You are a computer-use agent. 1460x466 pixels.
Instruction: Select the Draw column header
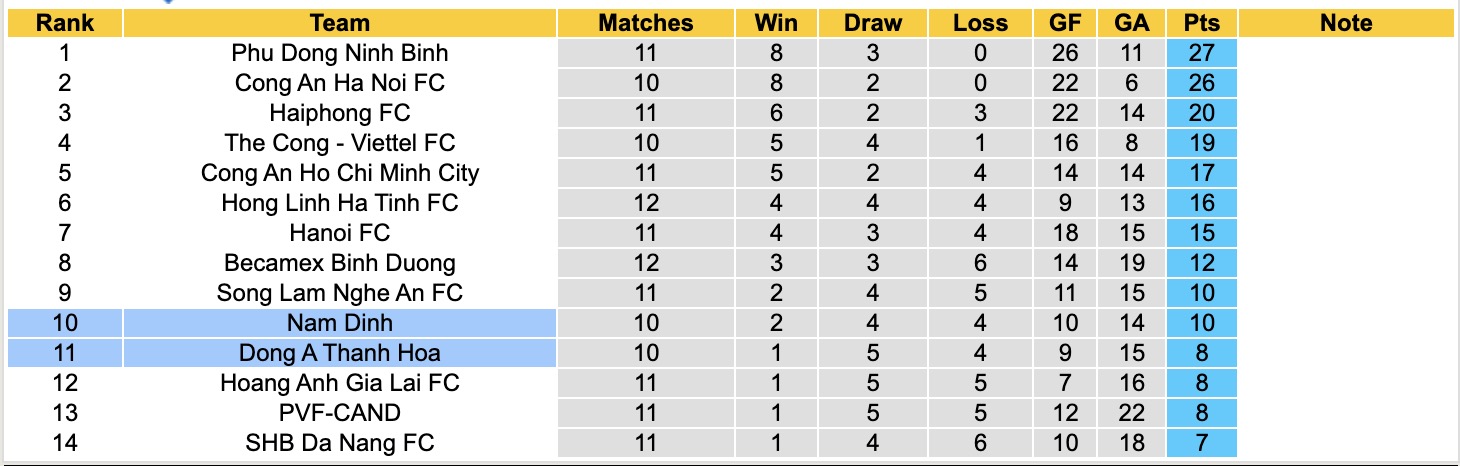pyautogui.click(x=872, y=23)
